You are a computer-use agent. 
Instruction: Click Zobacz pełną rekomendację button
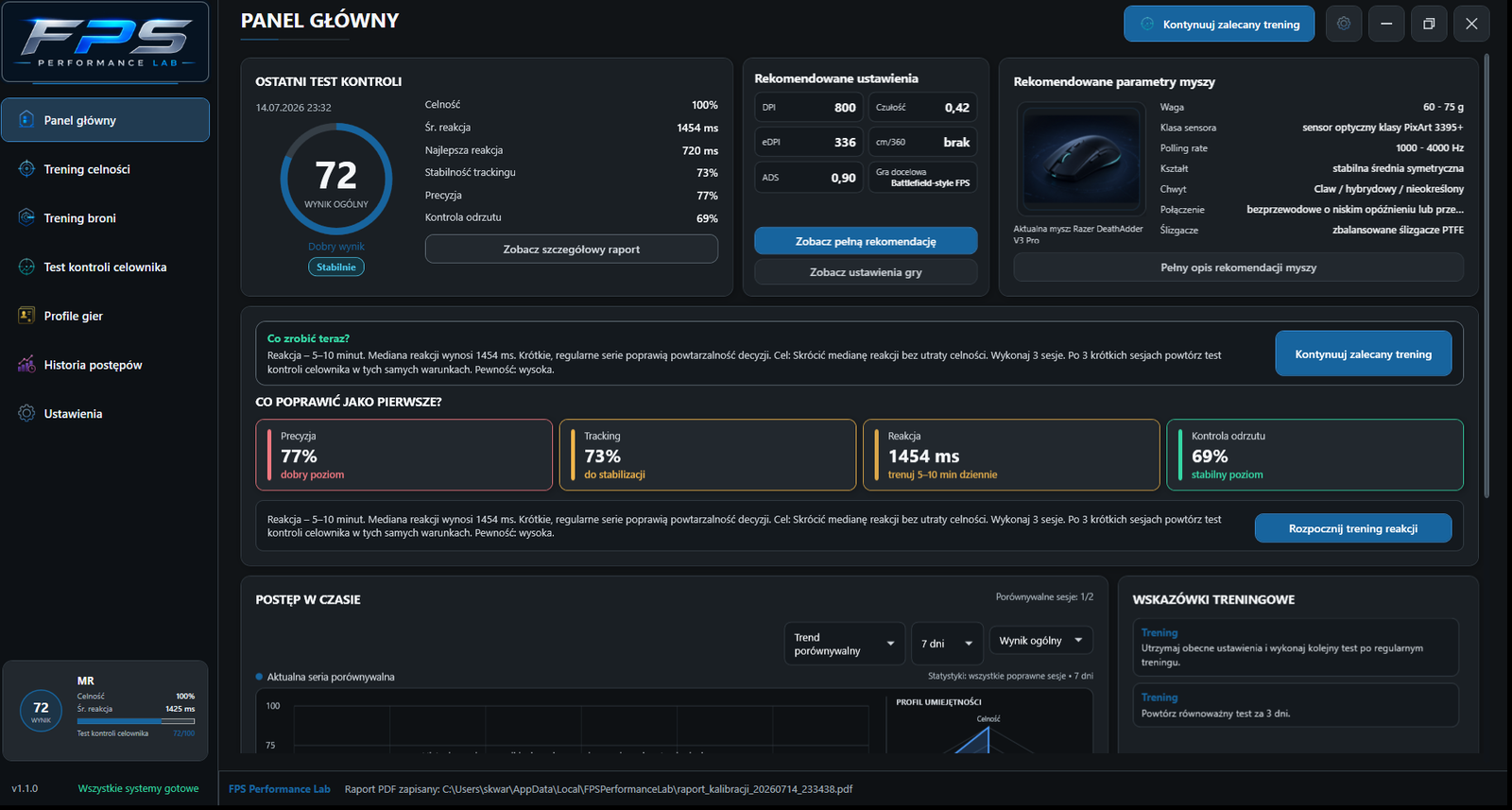[x=866, y=241]
